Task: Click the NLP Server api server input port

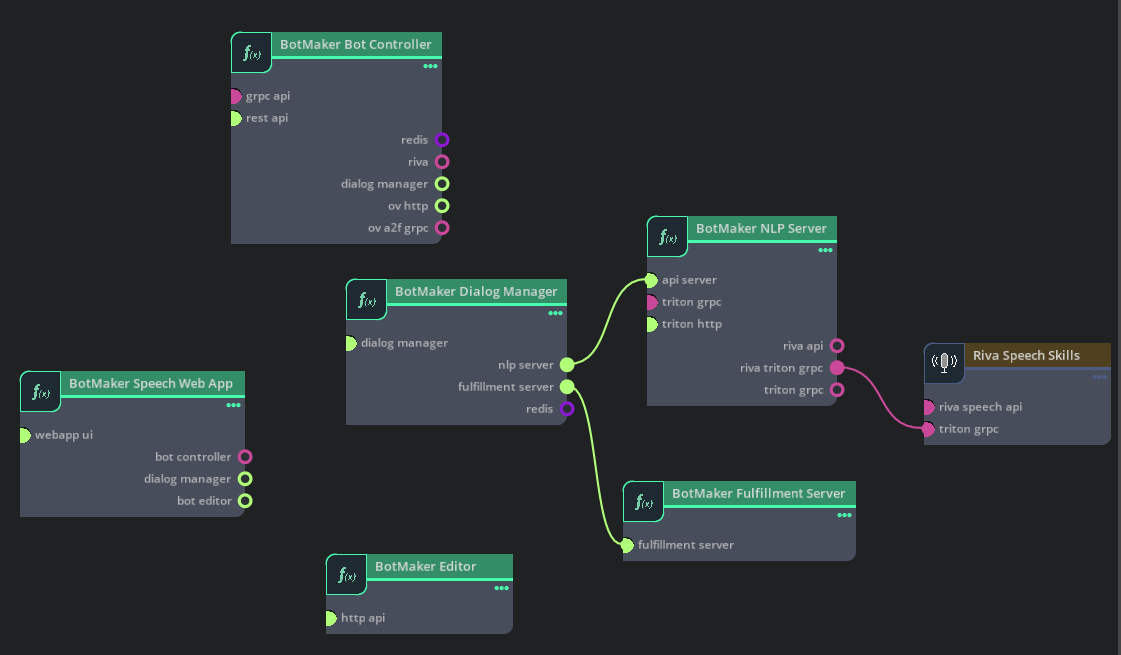Action: tap(651, 280)
